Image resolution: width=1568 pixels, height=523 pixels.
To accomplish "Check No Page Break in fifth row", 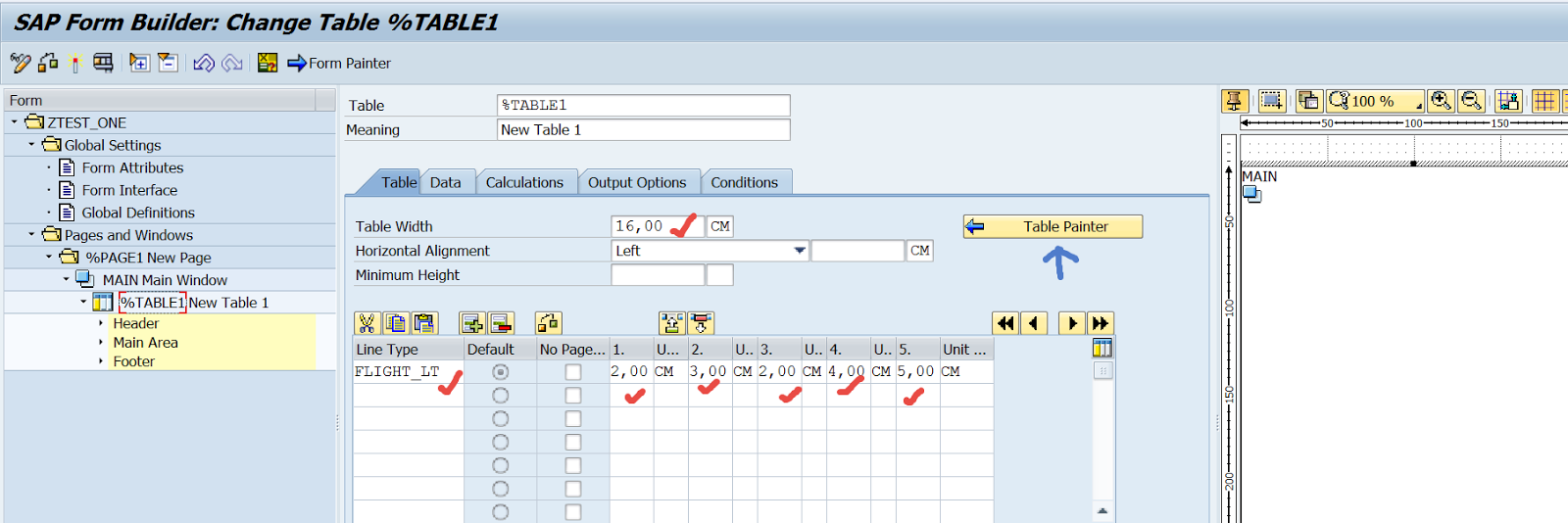I will (x=573, y=466).
